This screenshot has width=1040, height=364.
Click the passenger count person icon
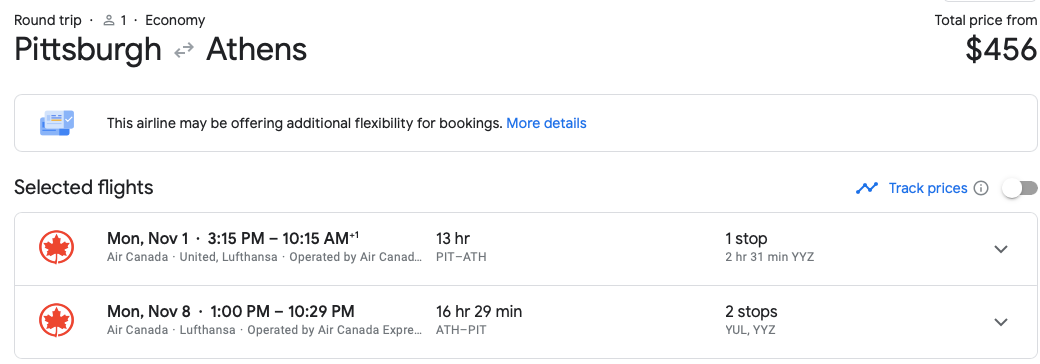pos(109,21)
